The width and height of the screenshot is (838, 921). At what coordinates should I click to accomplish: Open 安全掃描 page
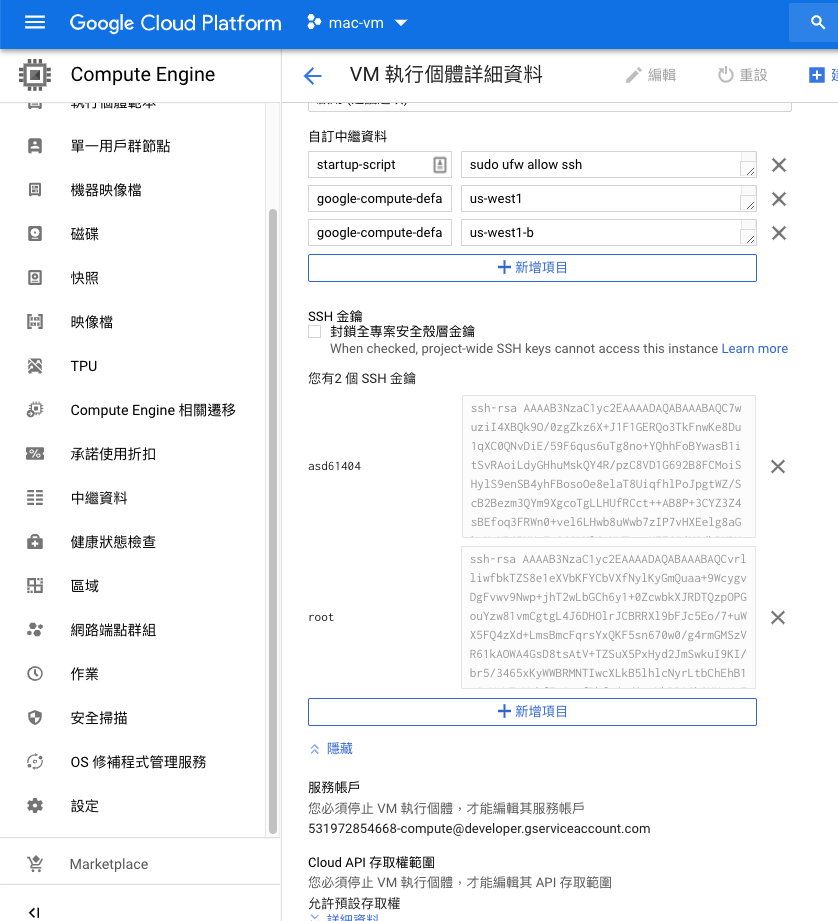tap(99, 718)
